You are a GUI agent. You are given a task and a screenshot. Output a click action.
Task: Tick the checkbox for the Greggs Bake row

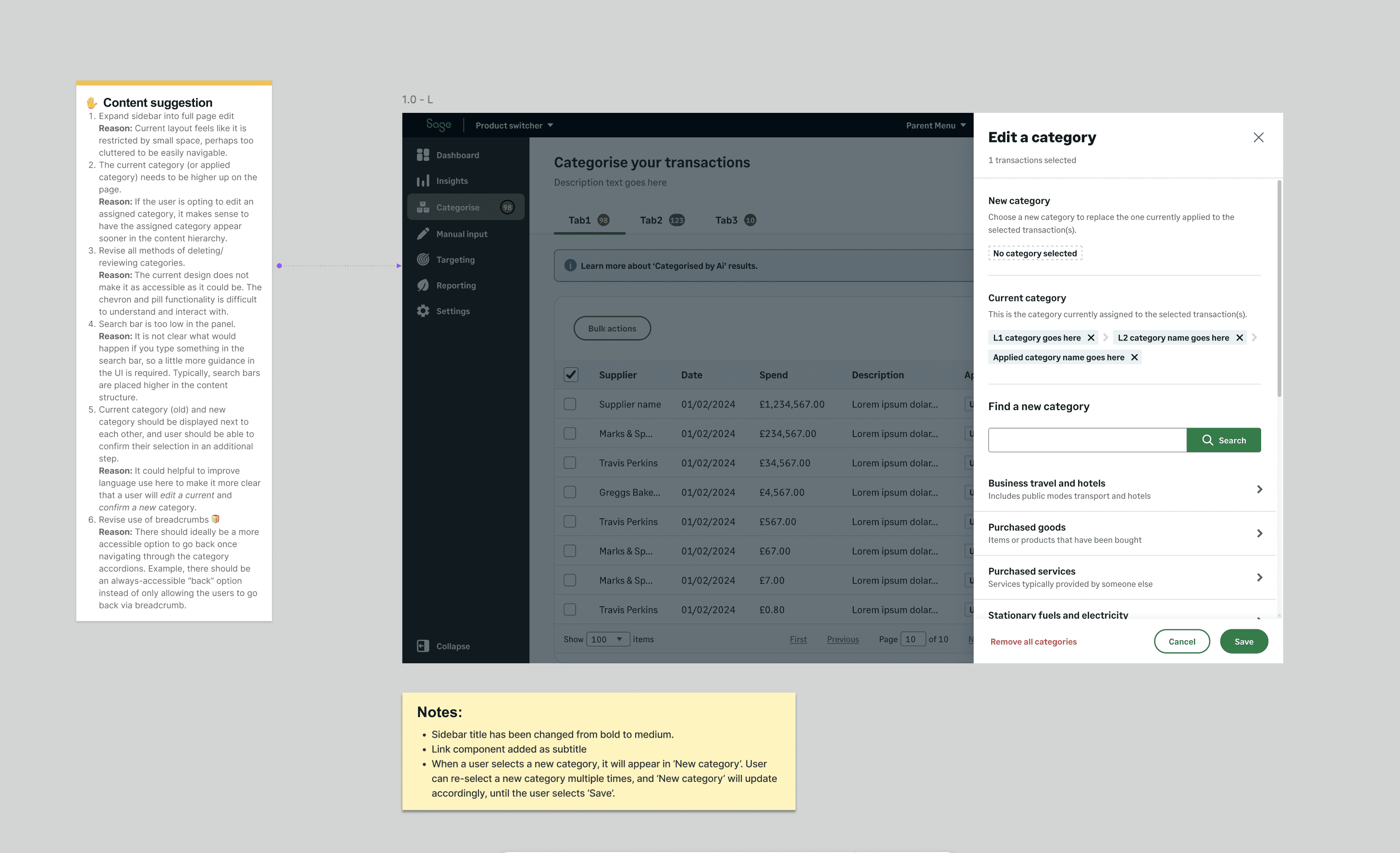[570, 492]
